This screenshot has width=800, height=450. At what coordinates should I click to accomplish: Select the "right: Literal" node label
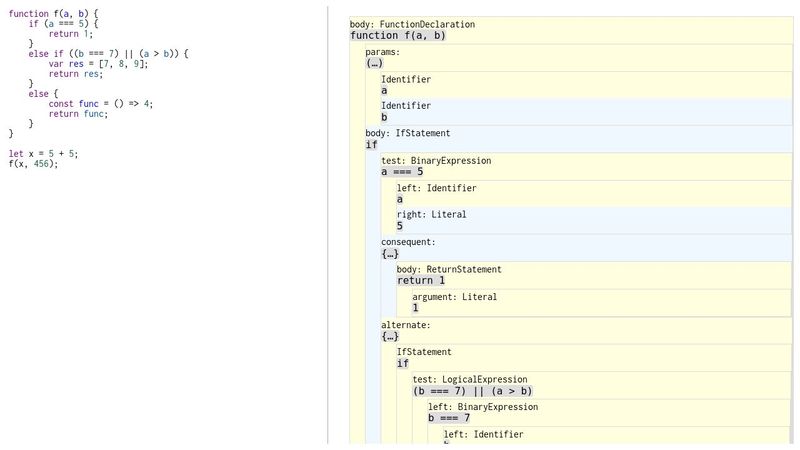pos(432,214)
